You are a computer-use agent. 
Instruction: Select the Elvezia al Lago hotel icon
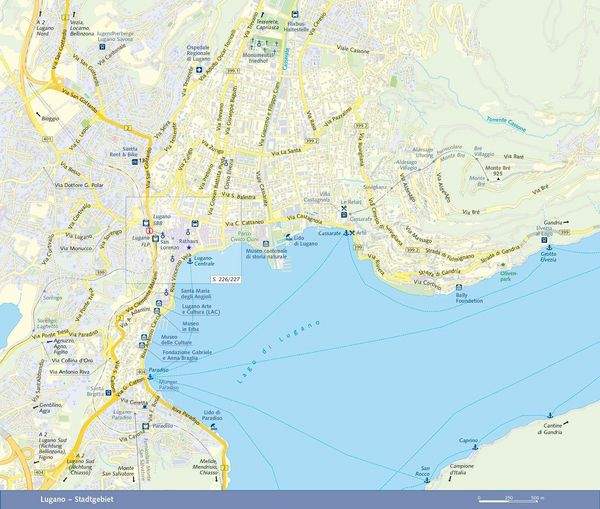tap(544, 240)
